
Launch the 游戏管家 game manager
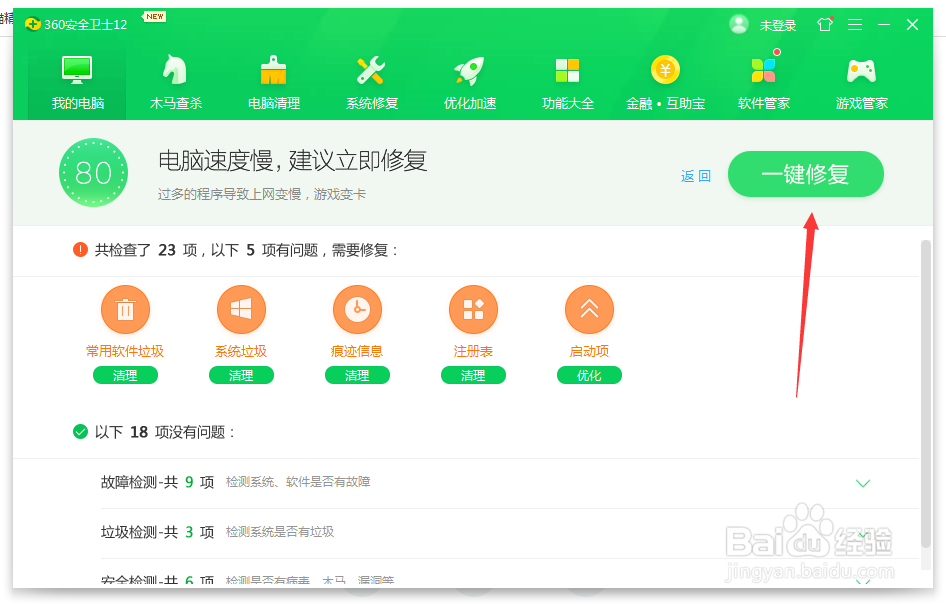coord(862,80)
